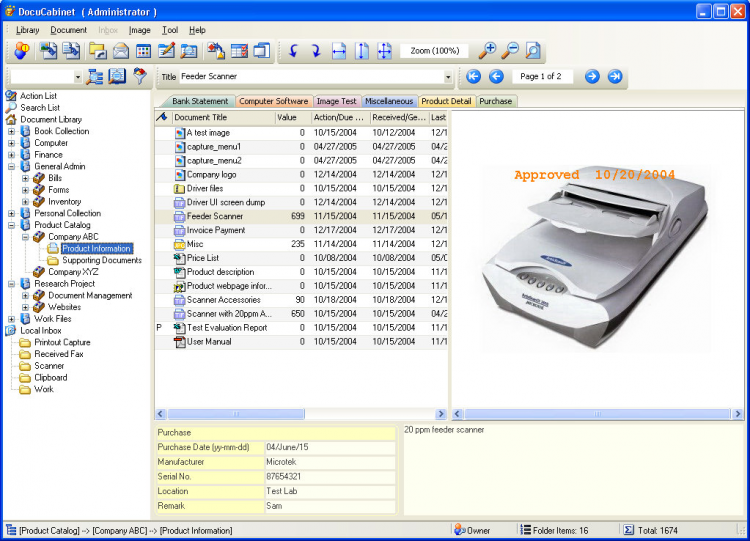Switch to the Purchase tab
This screenshot has width=750, height=541.
tap(496, 101)
